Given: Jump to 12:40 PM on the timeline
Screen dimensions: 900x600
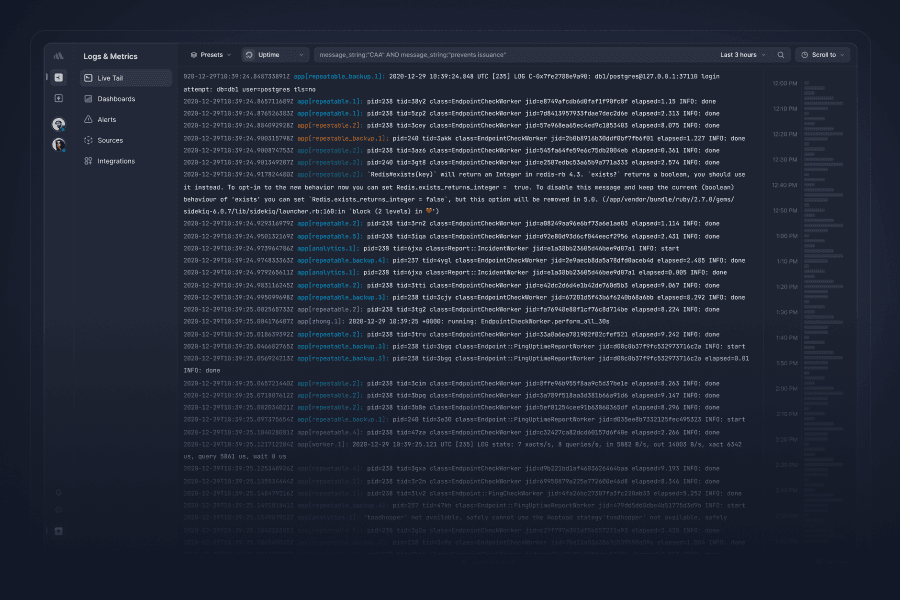Looking at the screenshot, I should [784, 185].
